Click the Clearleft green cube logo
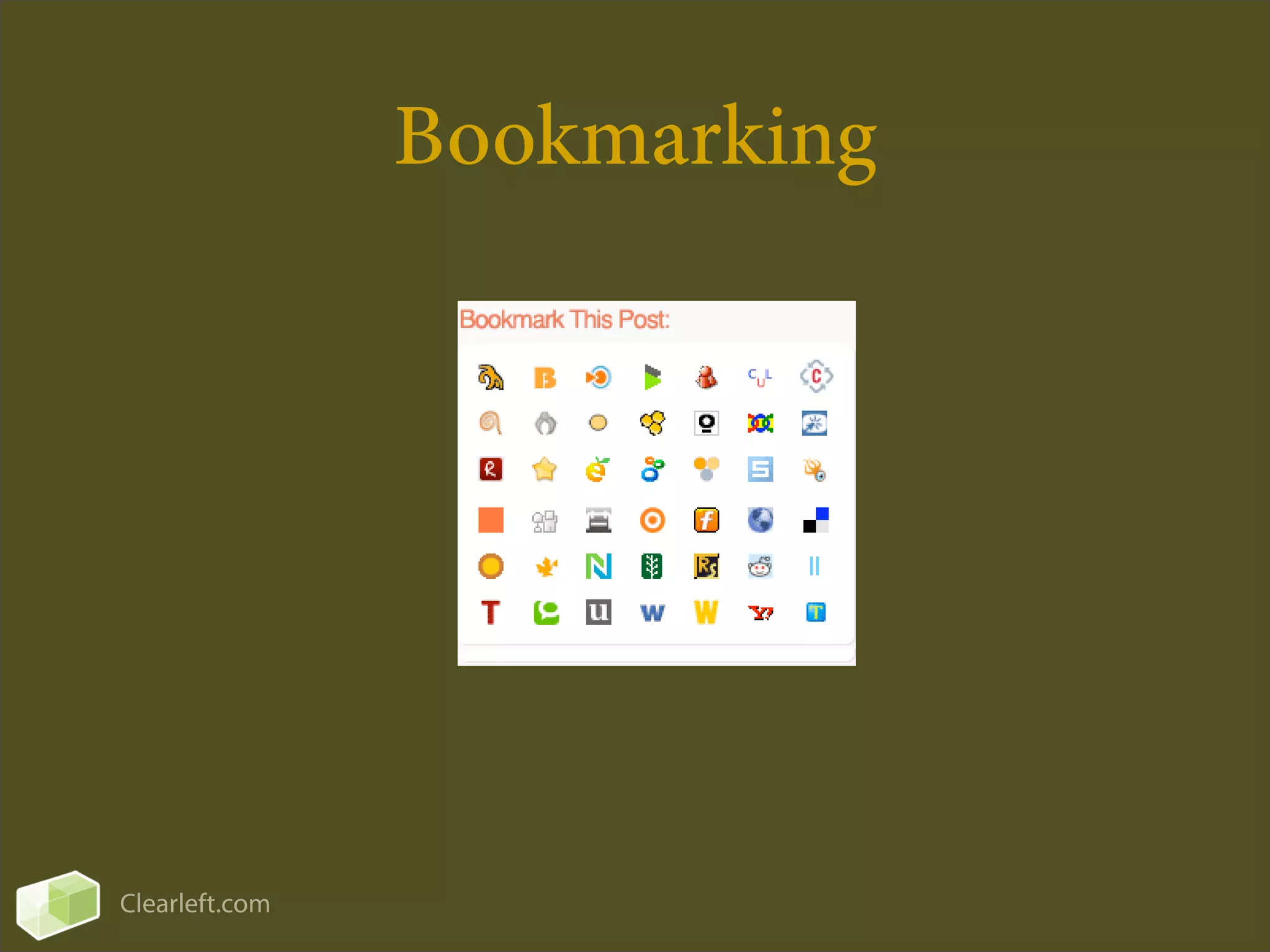1270x952 pixels. click(x=58, y=905)
